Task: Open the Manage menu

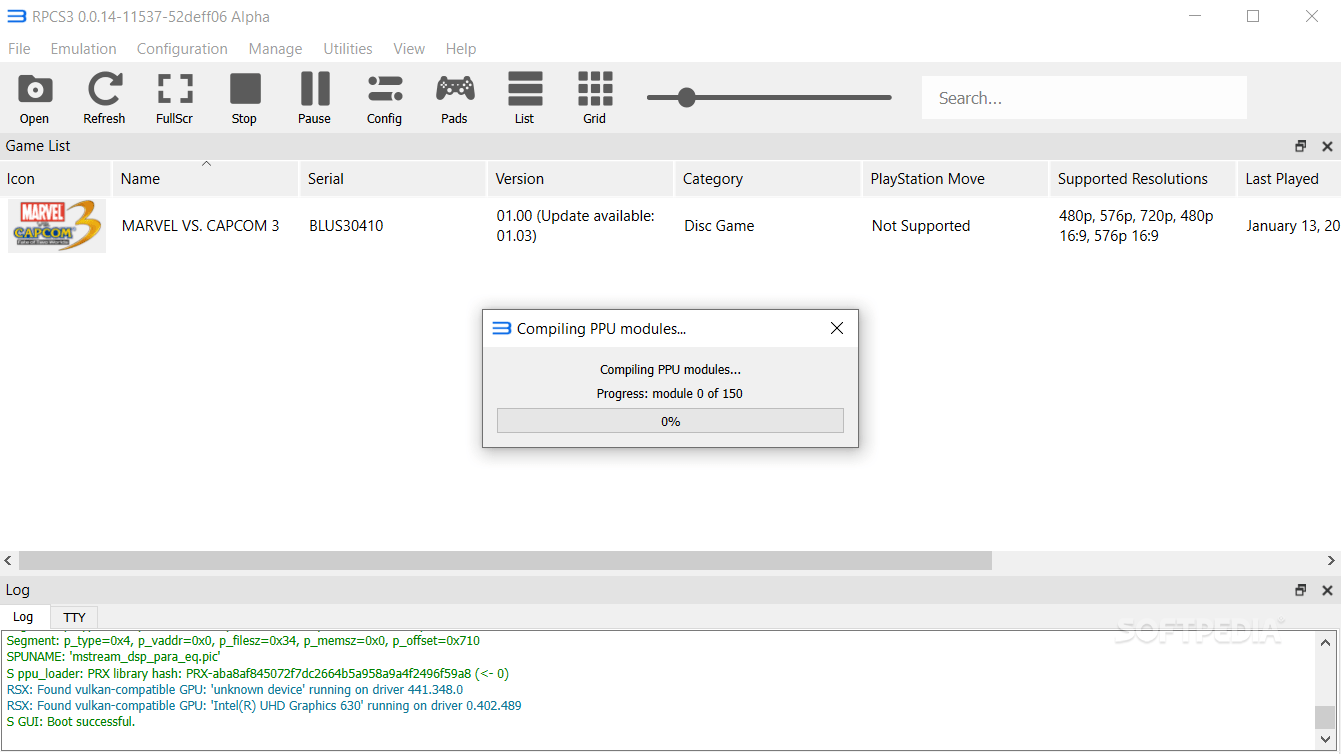Action: click(275, 48)
